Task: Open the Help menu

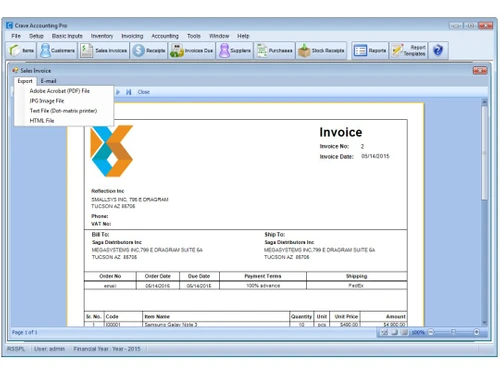Action: pos(243,36)
